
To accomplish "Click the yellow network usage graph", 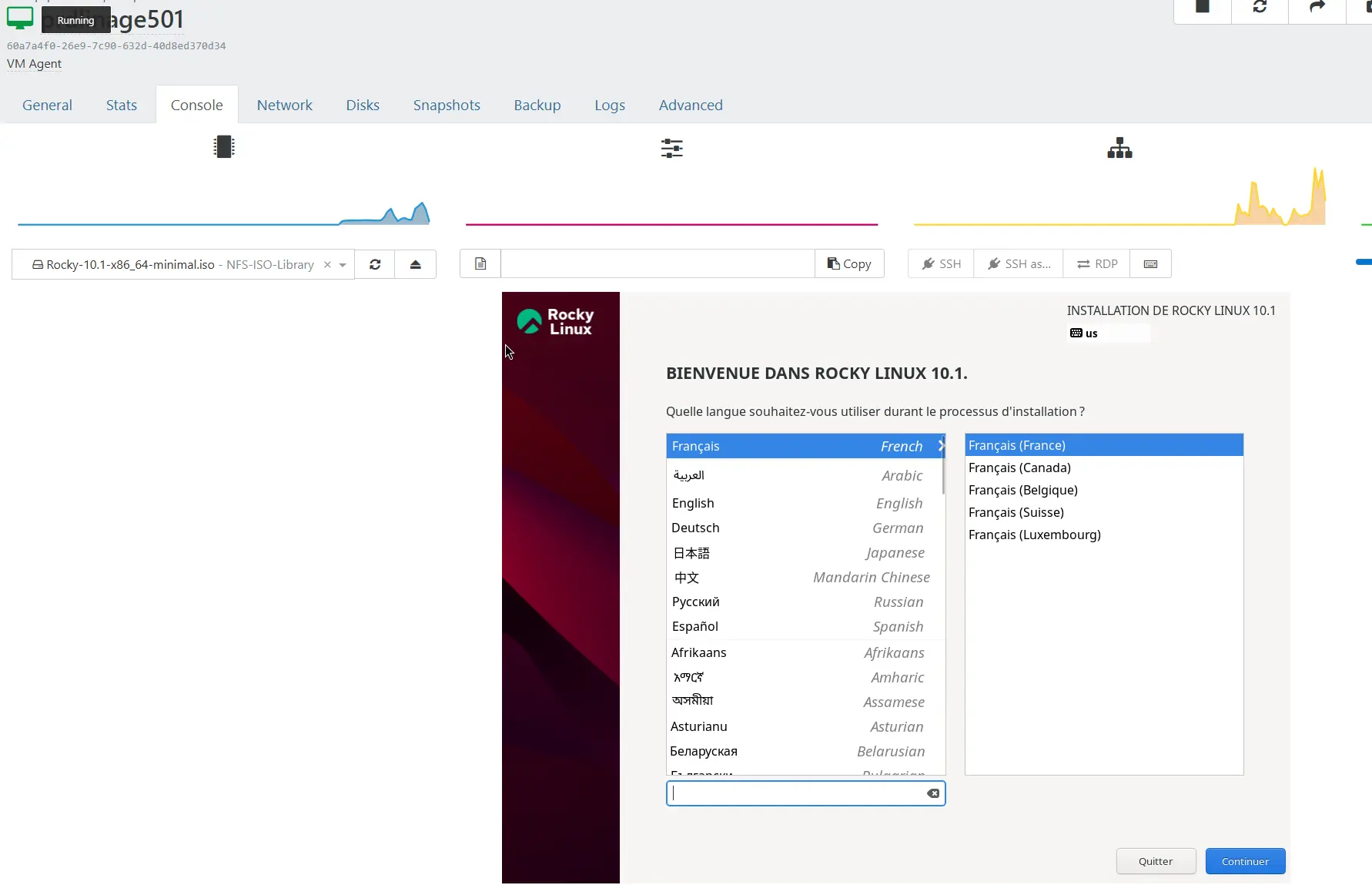I will point(1119,196).
